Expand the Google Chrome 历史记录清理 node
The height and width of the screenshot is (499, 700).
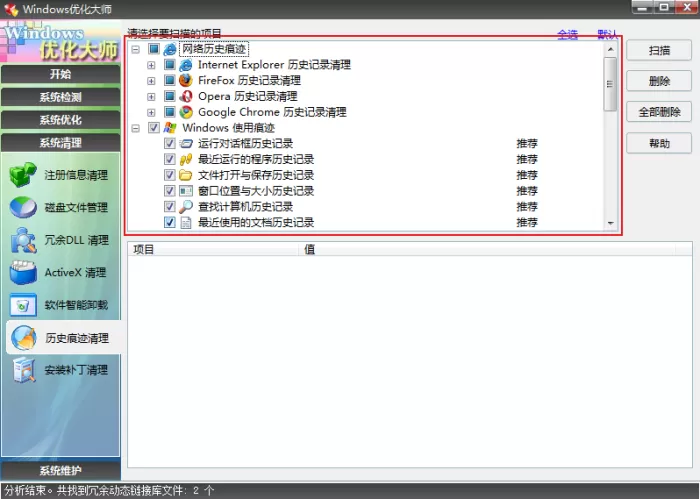click(151, 112)
